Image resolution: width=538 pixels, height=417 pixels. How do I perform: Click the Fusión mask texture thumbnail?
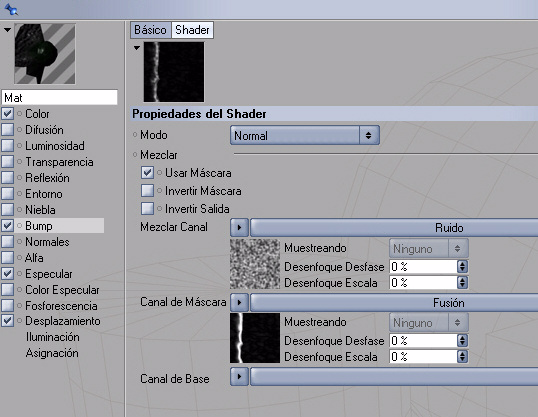(x=255, y=338)
